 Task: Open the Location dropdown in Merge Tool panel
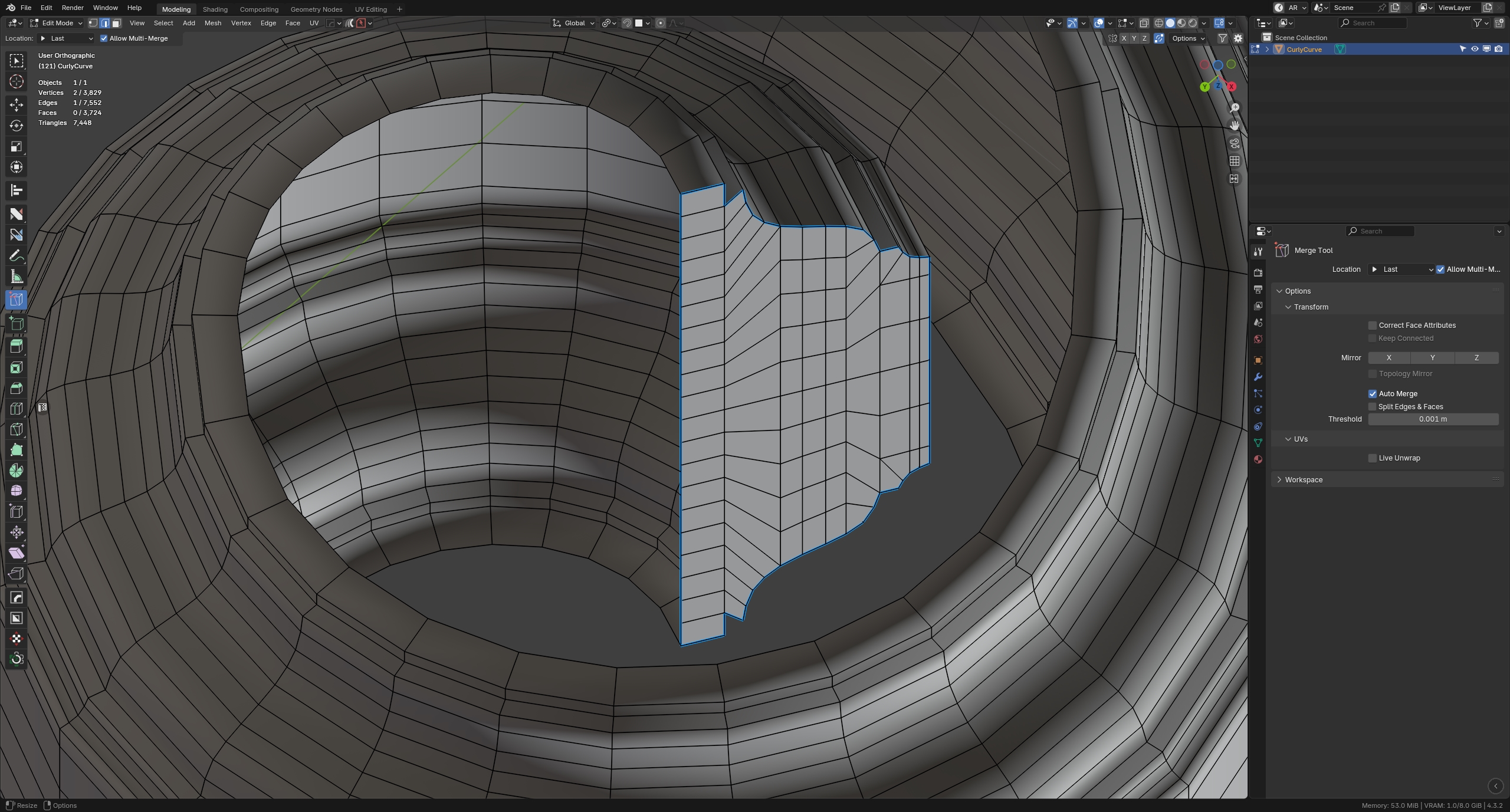1401,269
